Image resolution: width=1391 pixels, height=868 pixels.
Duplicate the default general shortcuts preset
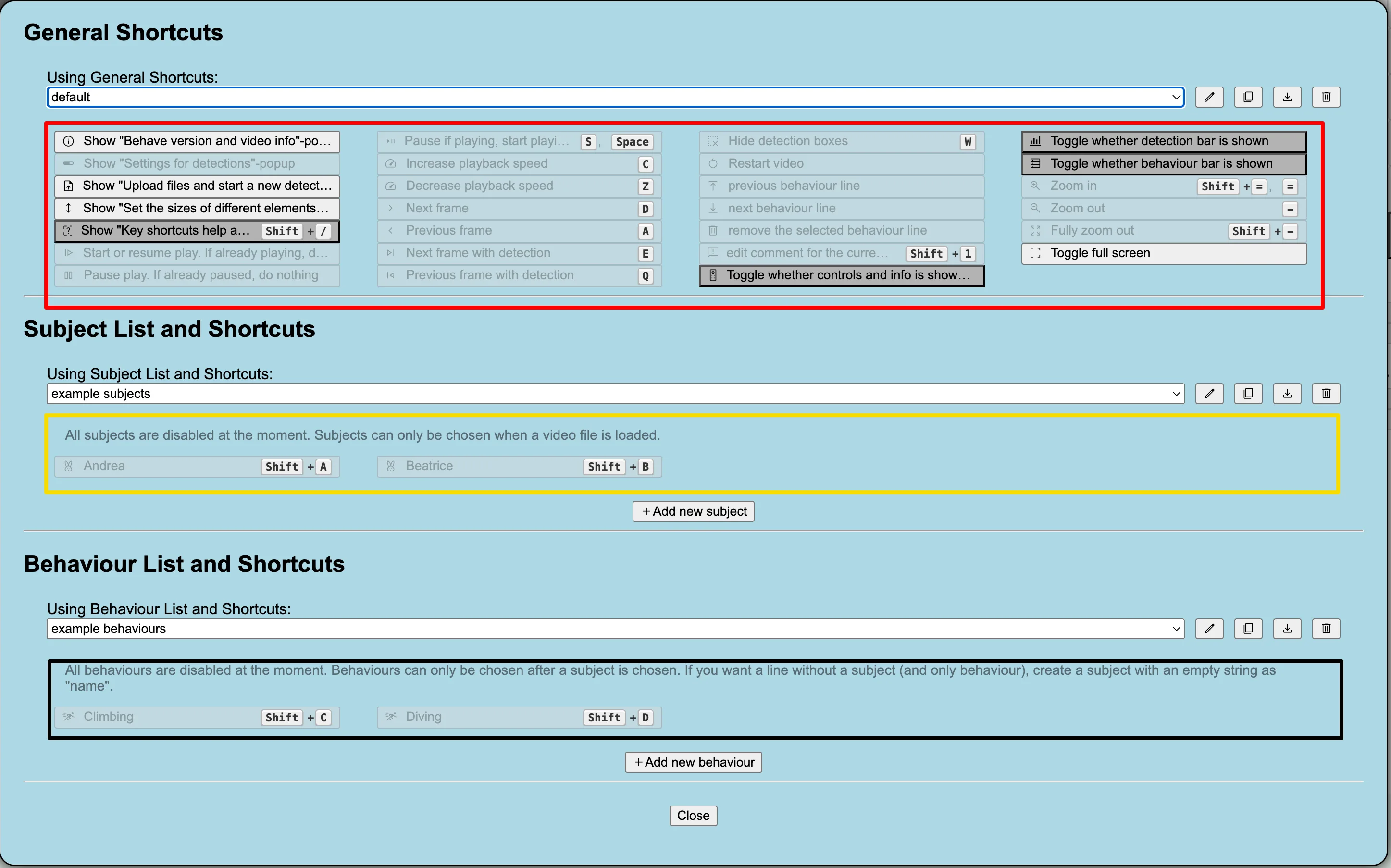1248,97
